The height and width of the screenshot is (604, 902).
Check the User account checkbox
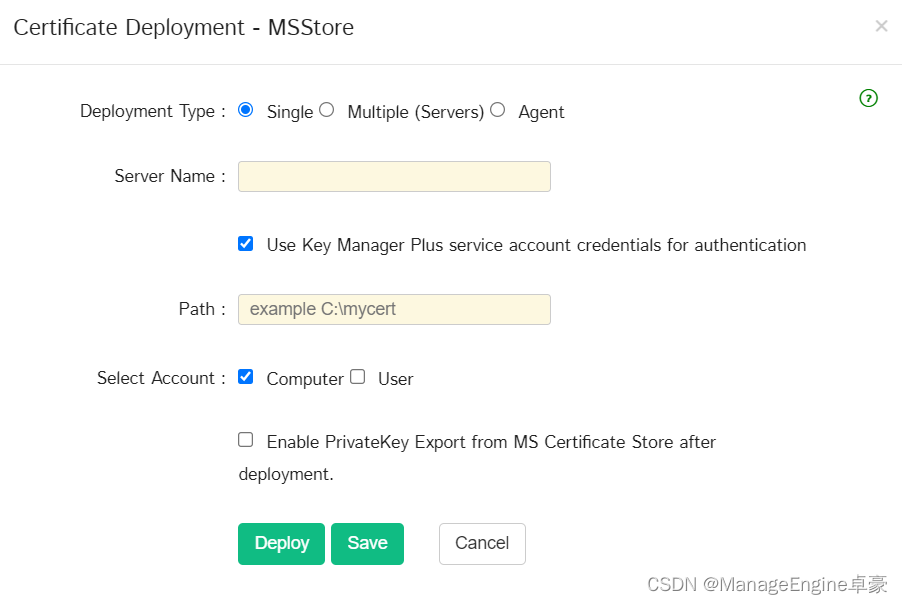[358, 377]
